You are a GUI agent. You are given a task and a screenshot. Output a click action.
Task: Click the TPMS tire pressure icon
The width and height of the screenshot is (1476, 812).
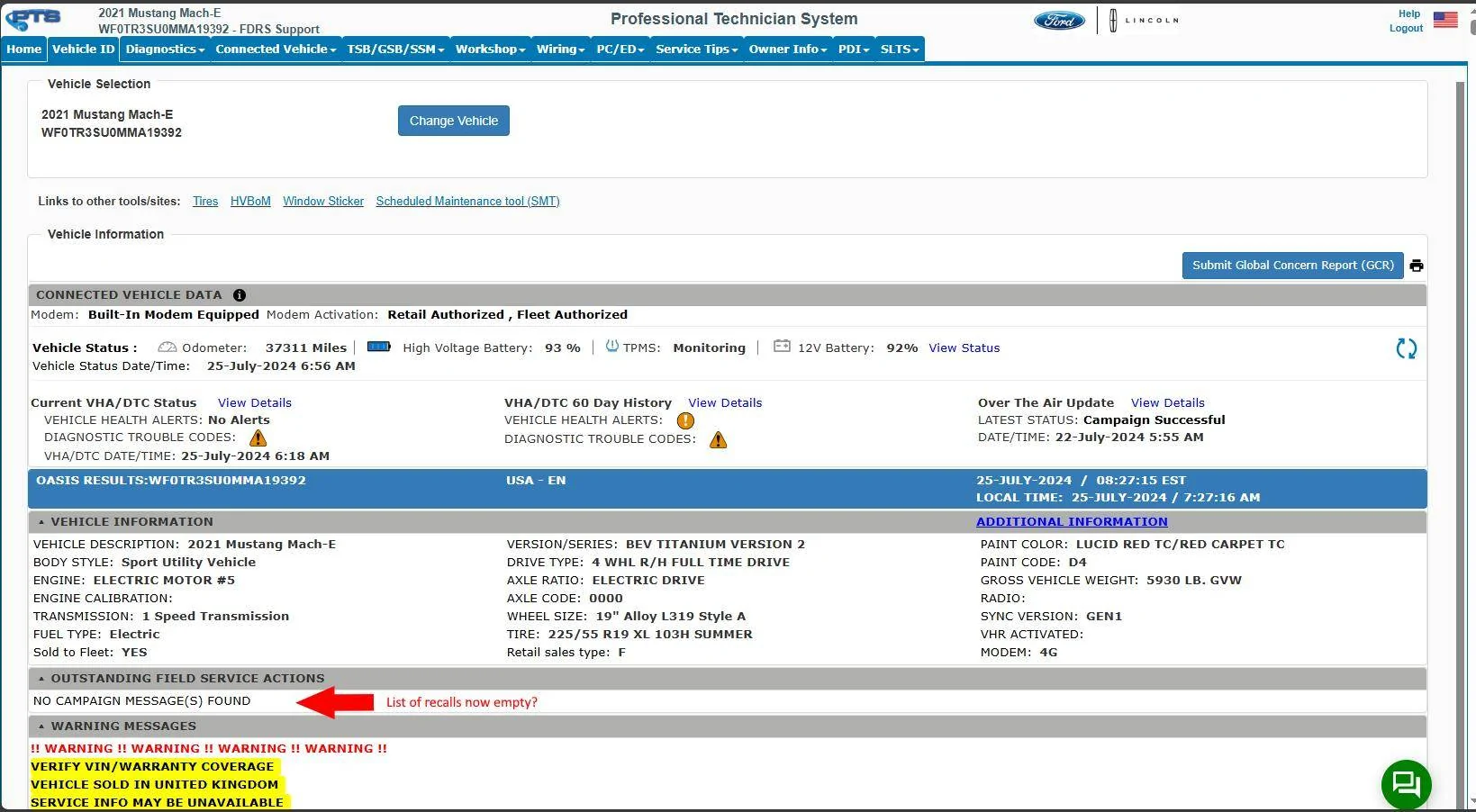click(612, 347)
